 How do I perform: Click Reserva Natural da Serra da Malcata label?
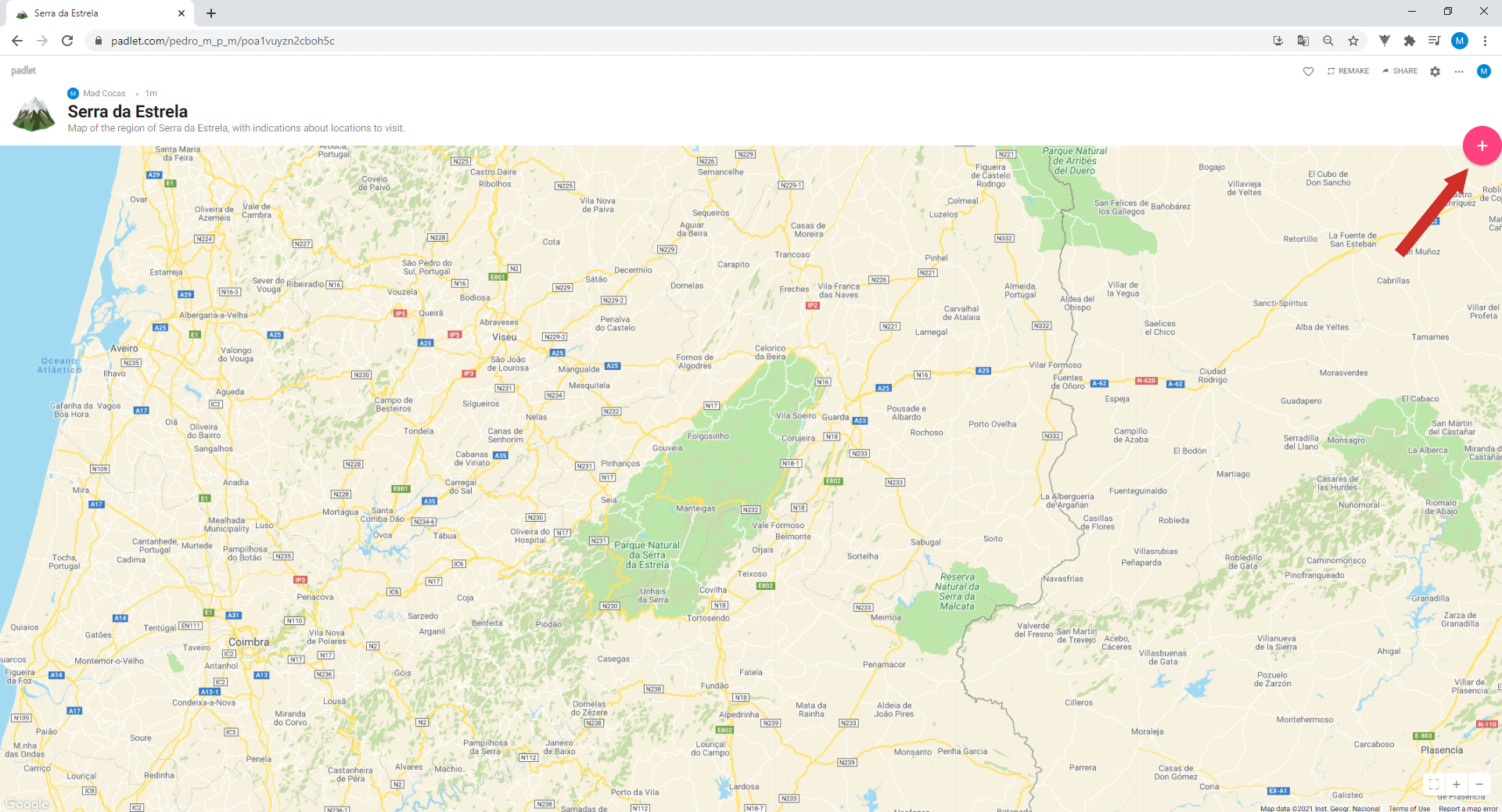click(x=958, y=591)
